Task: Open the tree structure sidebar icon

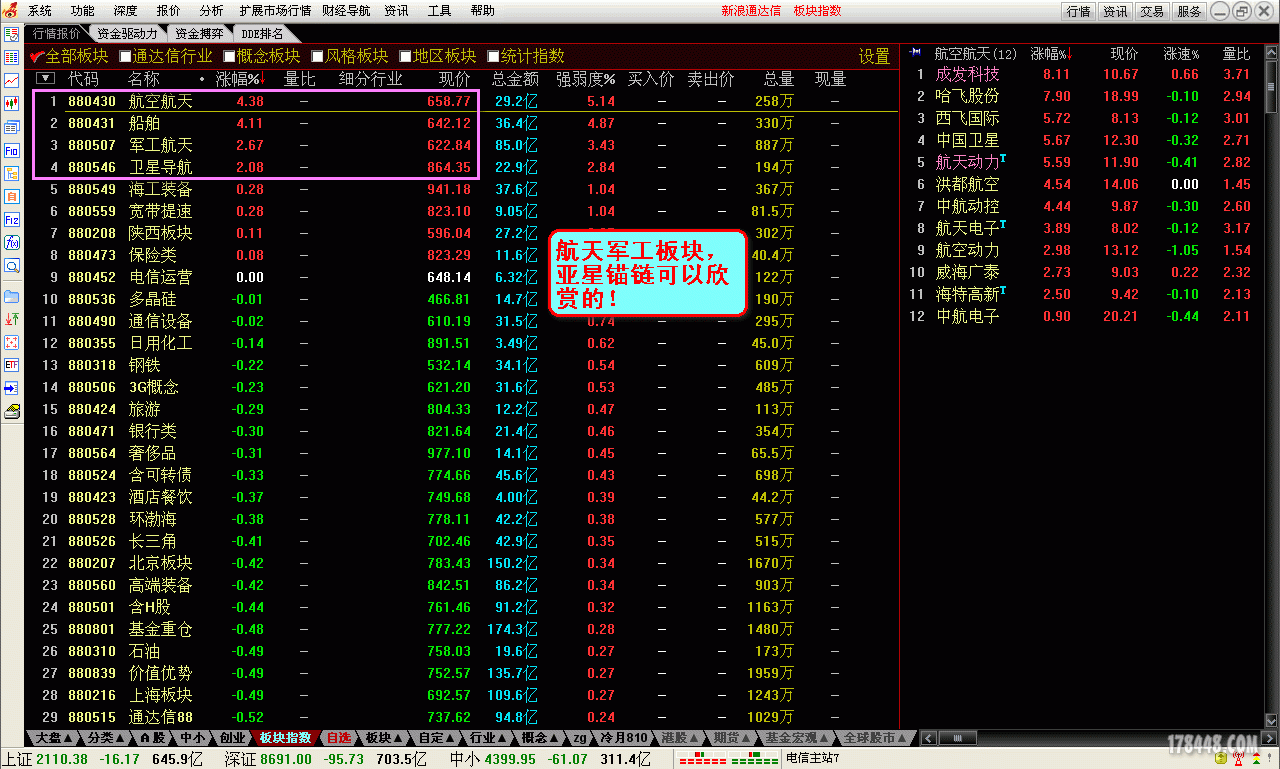Action: [x=11, y=173]
